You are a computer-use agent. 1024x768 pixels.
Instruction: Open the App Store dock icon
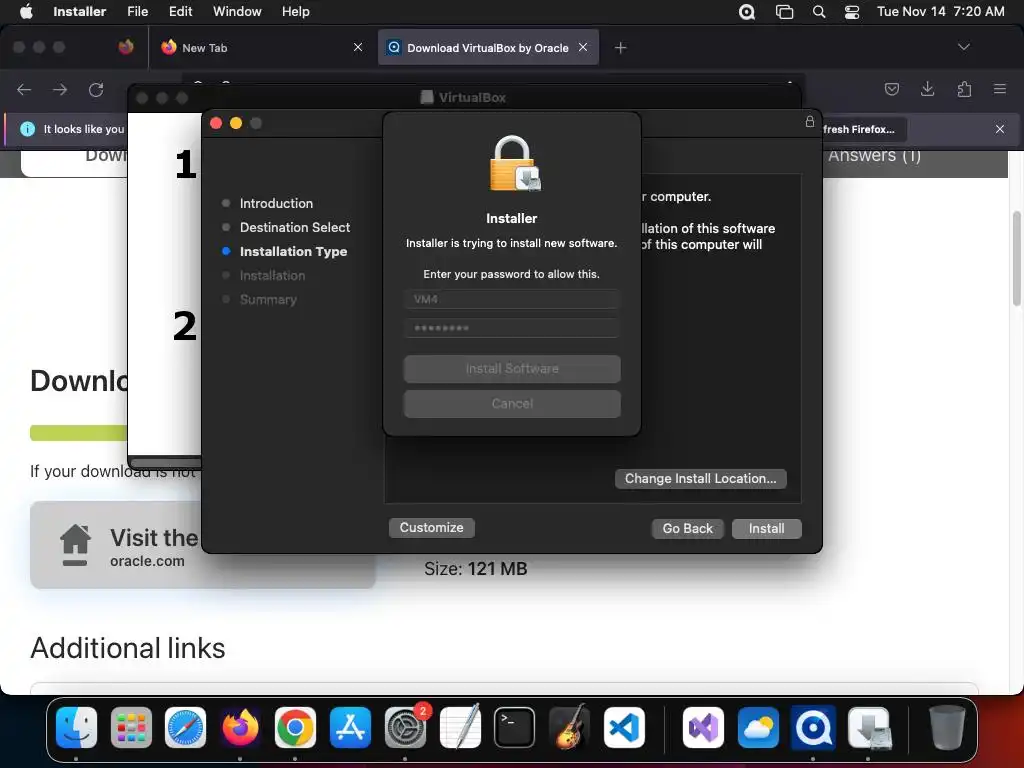click(350, 727)
